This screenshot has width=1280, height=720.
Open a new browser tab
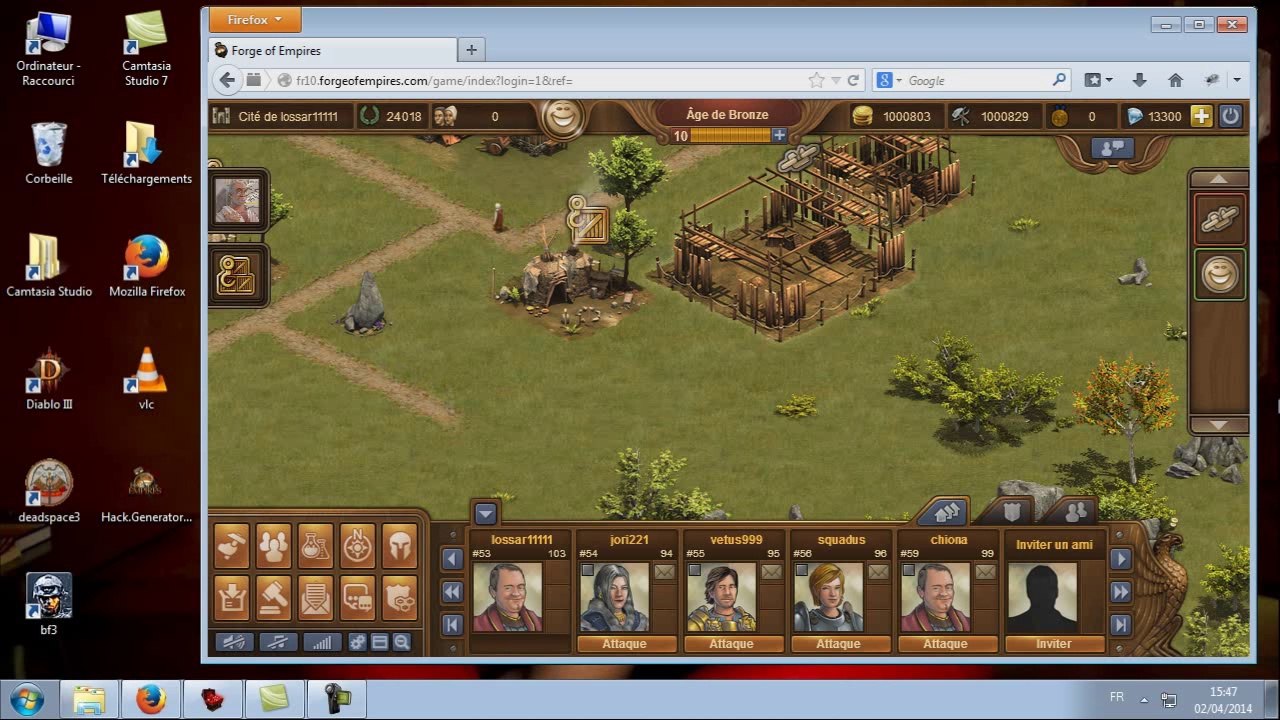pyautogui.click(x=471, y=50)
